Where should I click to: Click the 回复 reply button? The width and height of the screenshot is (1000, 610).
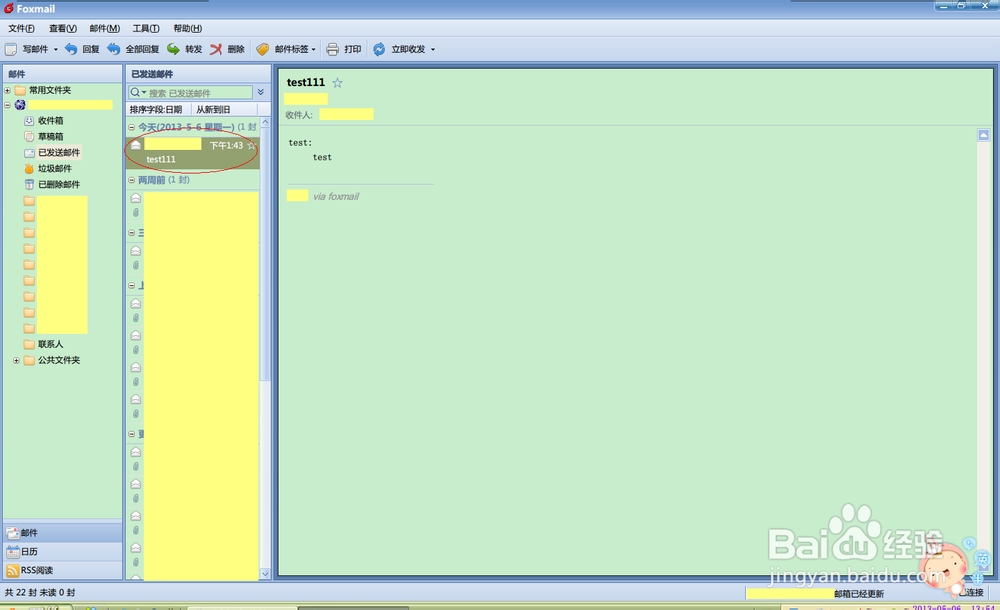[x=82, y=49]
